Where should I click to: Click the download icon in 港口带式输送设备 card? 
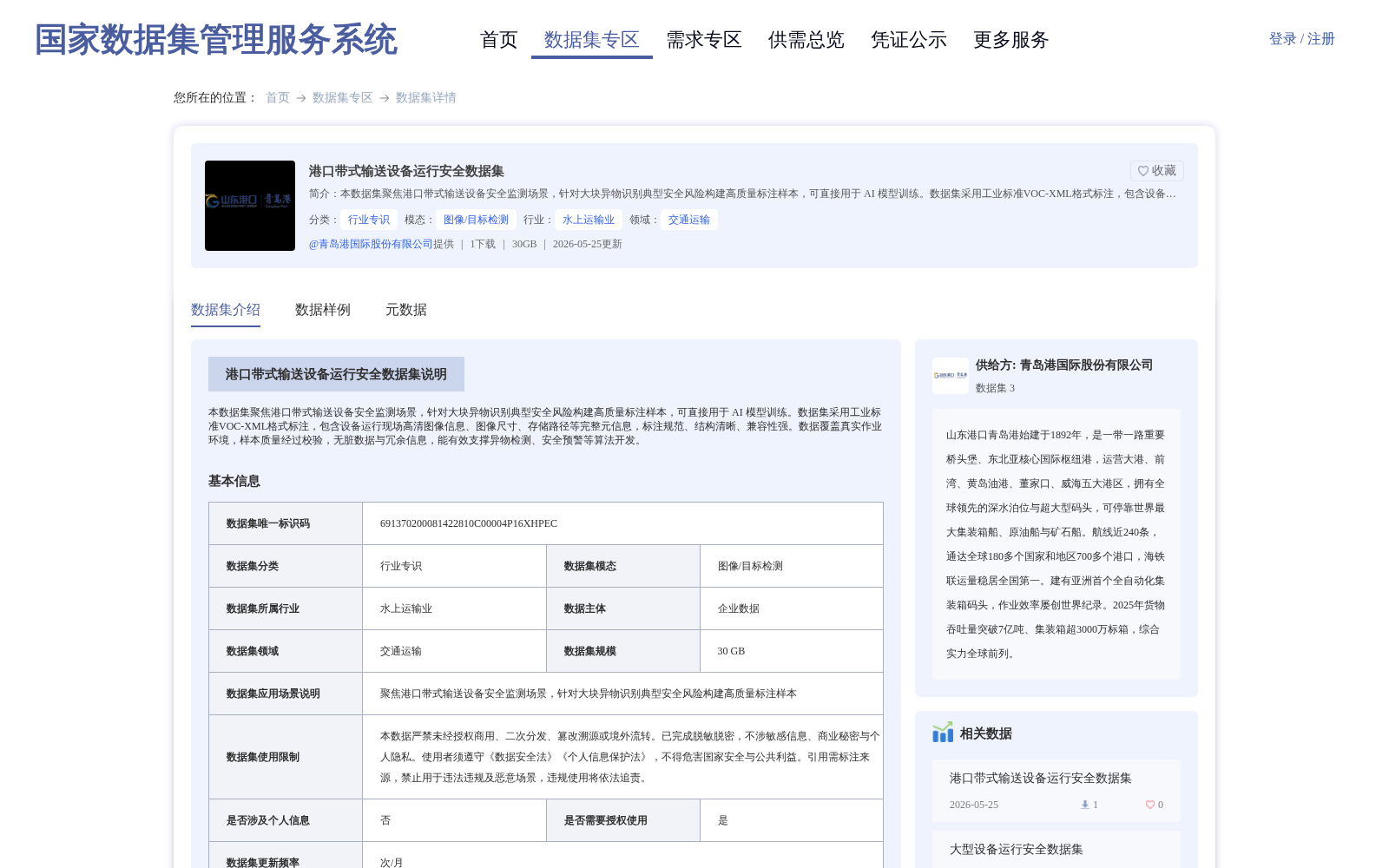click(x=1084, y=805)
